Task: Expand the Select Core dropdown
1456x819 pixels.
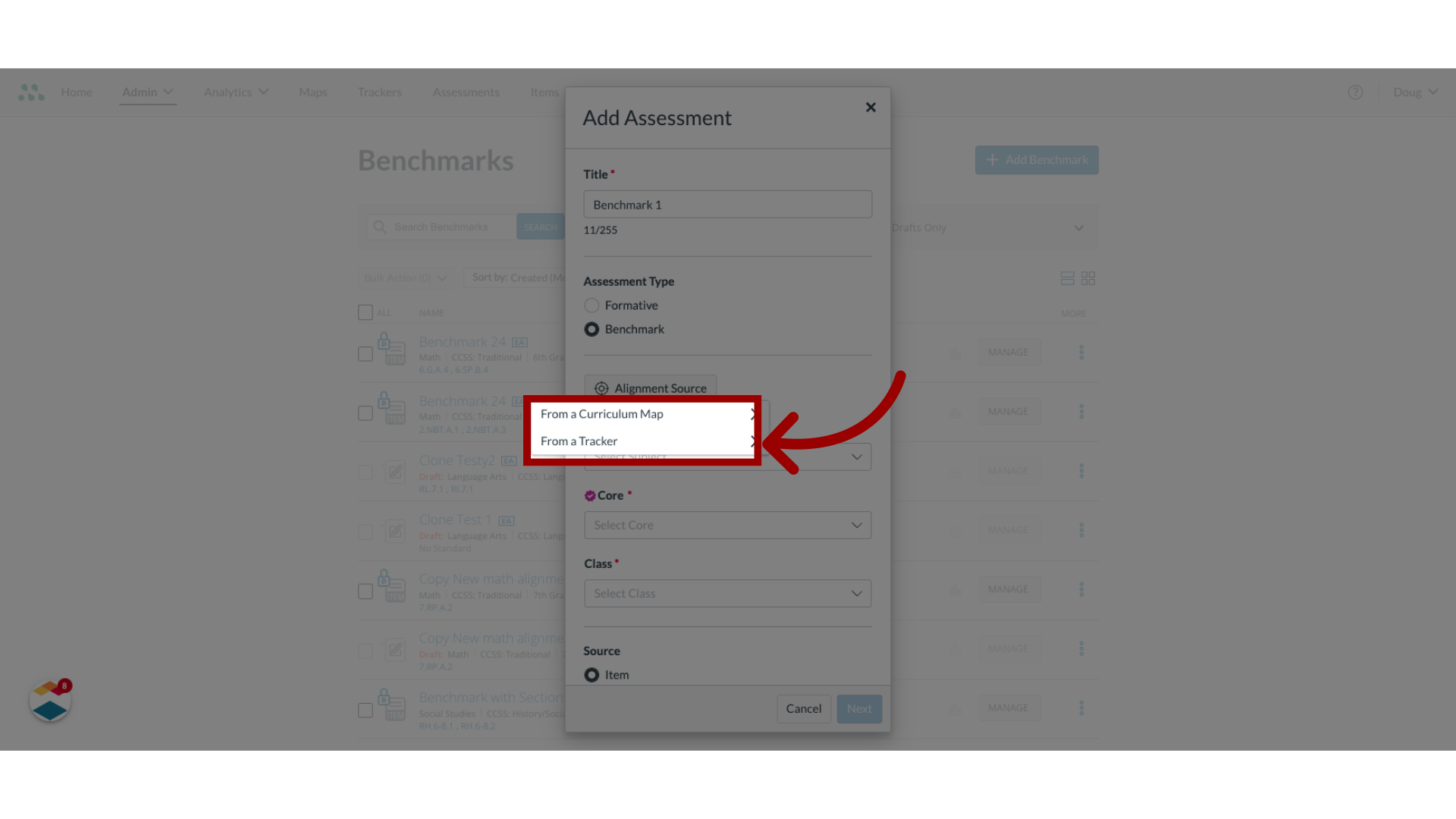Action: point(727,524)
